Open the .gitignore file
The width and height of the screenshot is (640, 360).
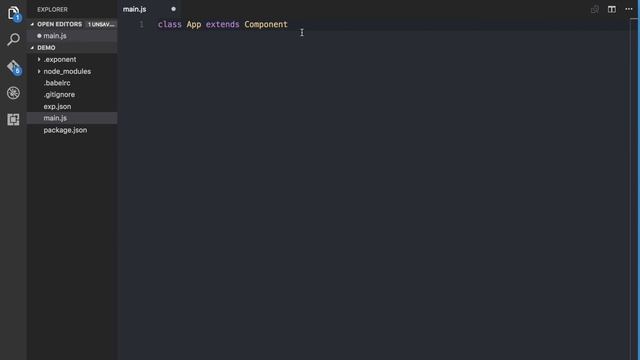tap(72, 95)
